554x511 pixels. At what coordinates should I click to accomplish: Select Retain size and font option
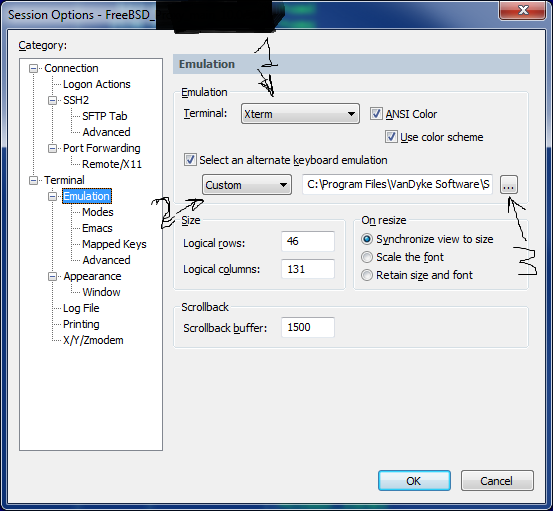pyautogui.click(x=367, y=275)
